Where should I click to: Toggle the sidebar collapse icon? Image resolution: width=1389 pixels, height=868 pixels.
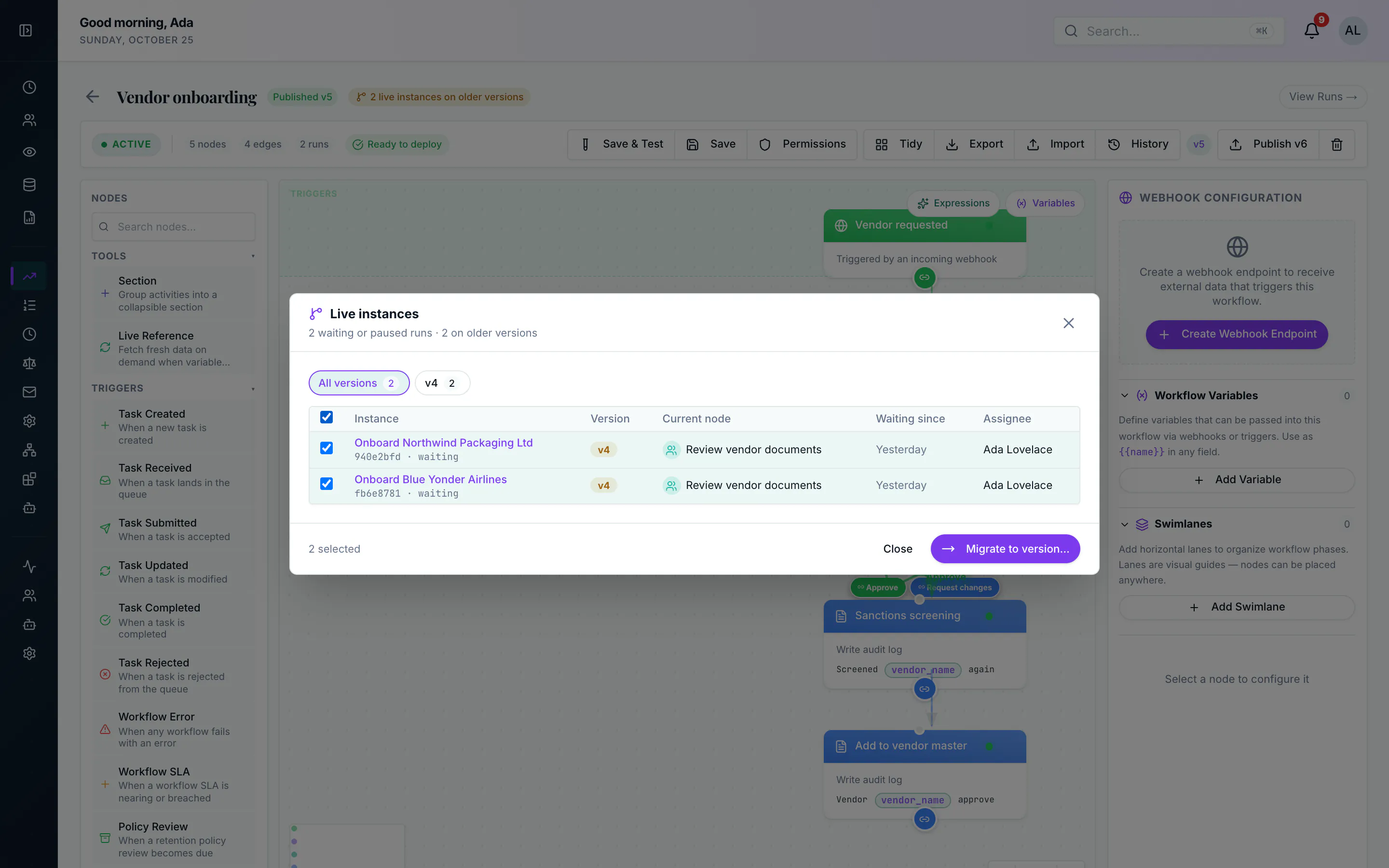point(26,30)
